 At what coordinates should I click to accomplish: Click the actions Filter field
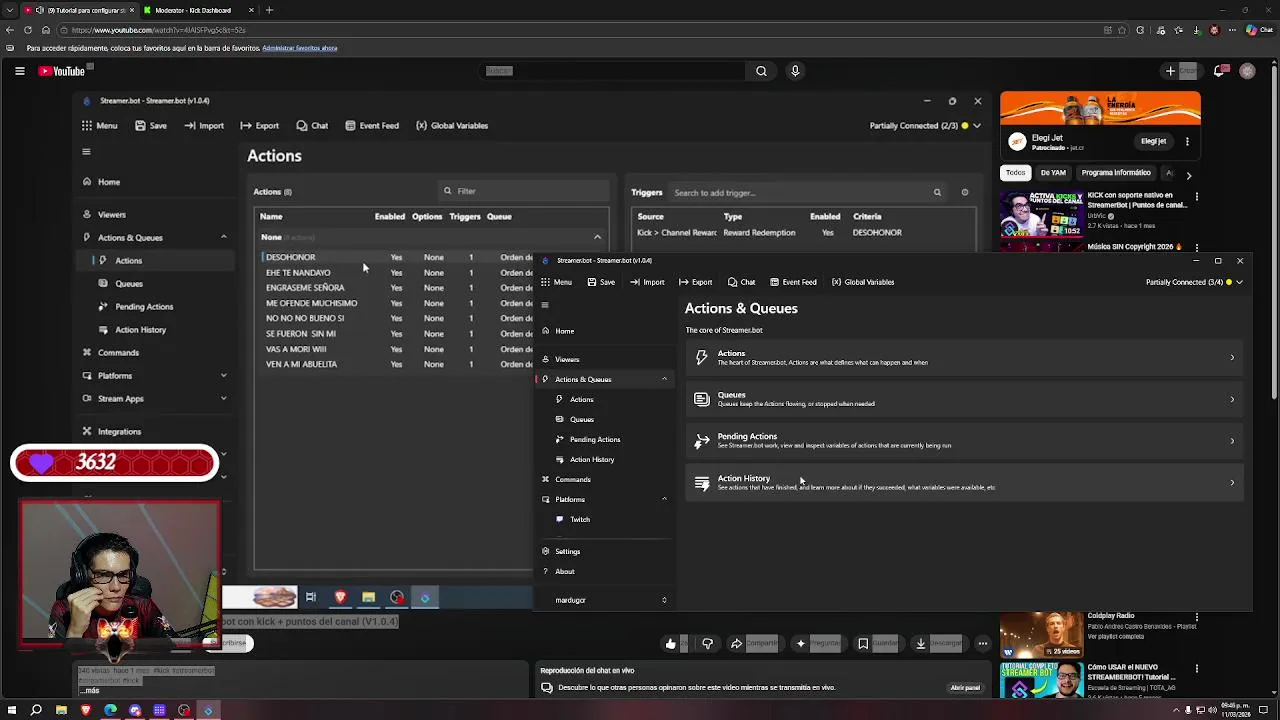523,191
